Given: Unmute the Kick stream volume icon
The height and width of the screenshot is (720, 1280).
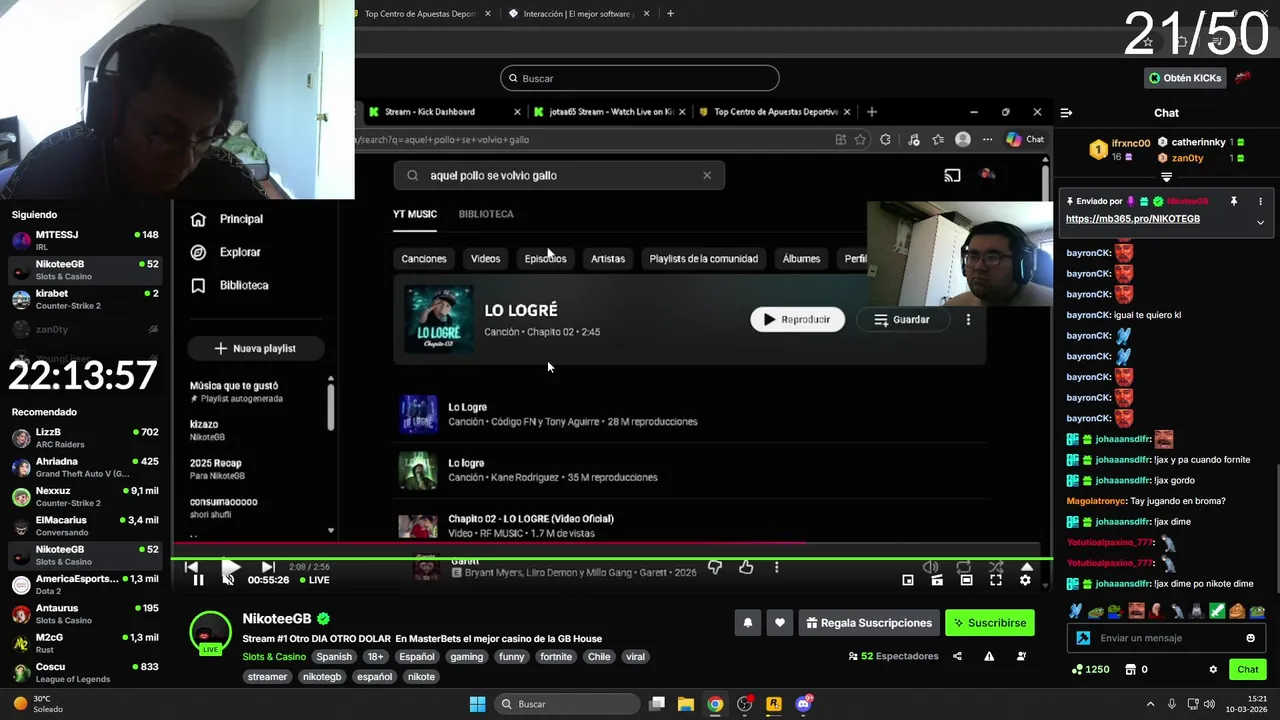Looking at the screenshot, I should click(228, 580).
